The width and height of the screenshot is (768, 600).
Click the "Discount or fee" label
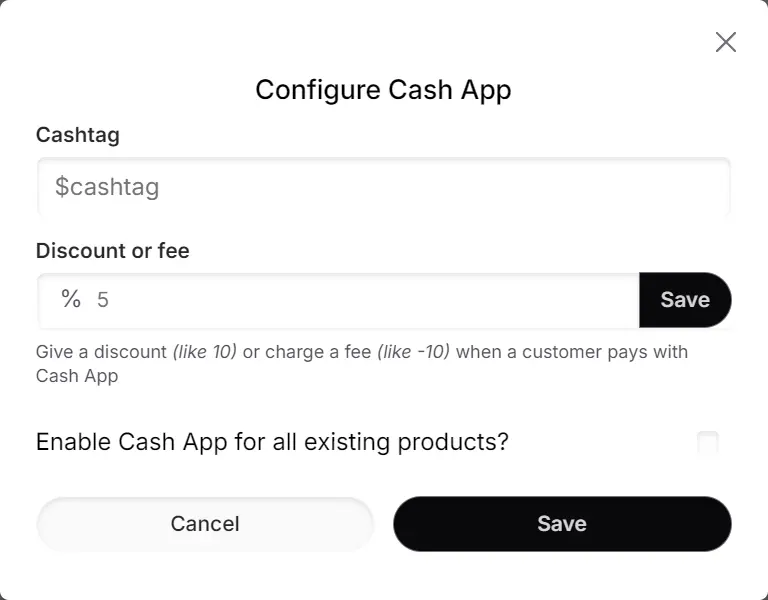point(113,251)
